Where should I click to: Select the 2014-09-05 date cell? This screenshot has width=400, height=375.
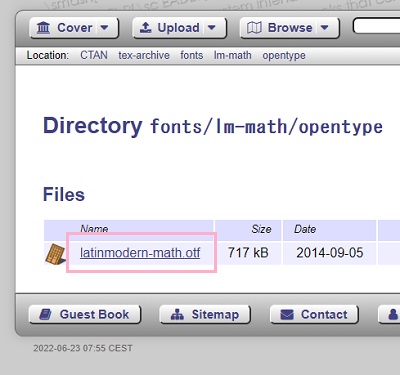click(x=330, y=253)
